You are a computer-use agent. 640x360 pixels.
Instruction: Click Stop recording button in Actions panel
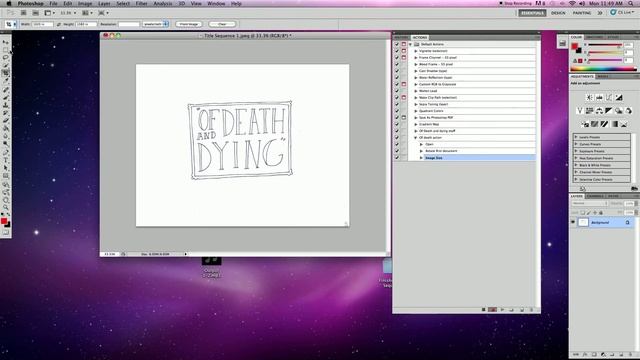click(484, 310)
